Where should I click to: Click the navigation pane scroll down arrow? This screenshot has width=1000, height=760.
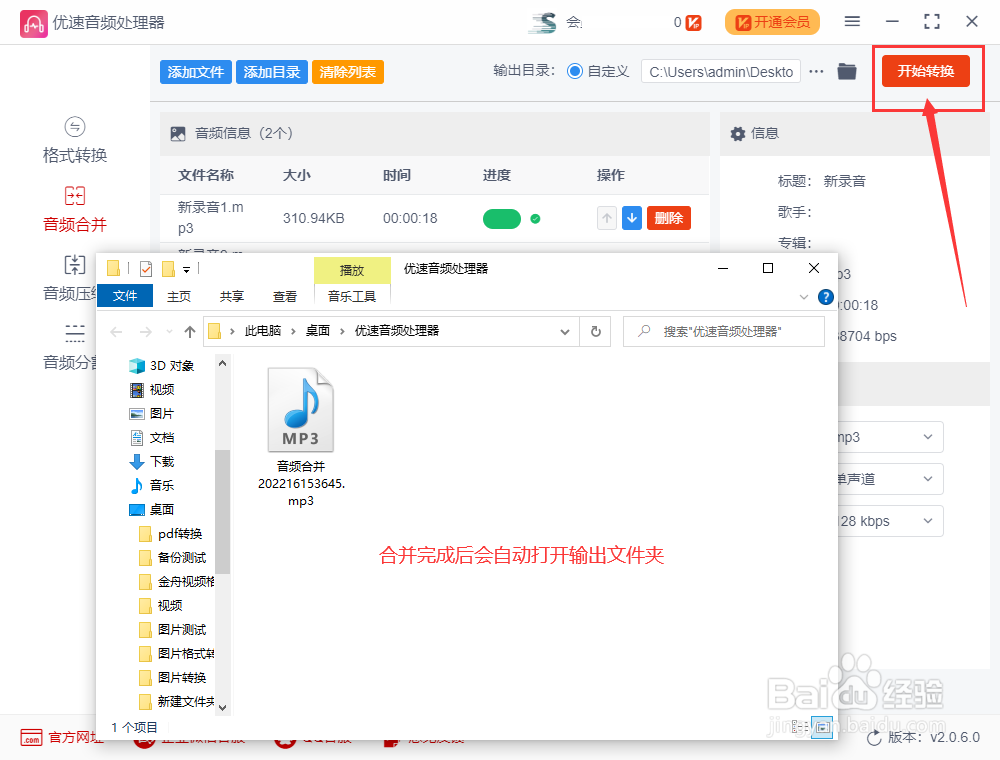tap(222, 707)
